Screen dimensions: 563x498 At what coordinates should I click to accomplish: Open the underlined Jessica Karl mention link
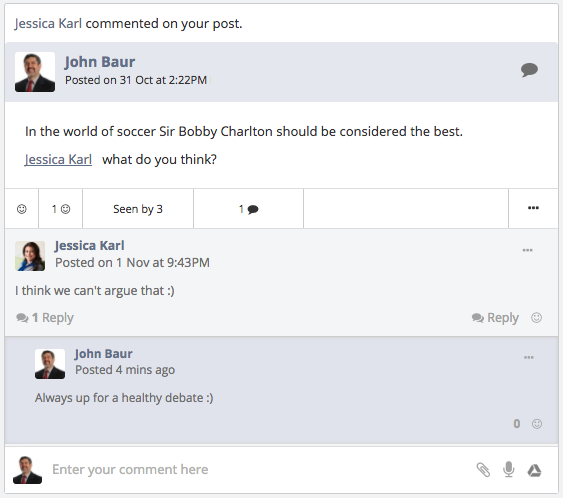click(58, 159)
